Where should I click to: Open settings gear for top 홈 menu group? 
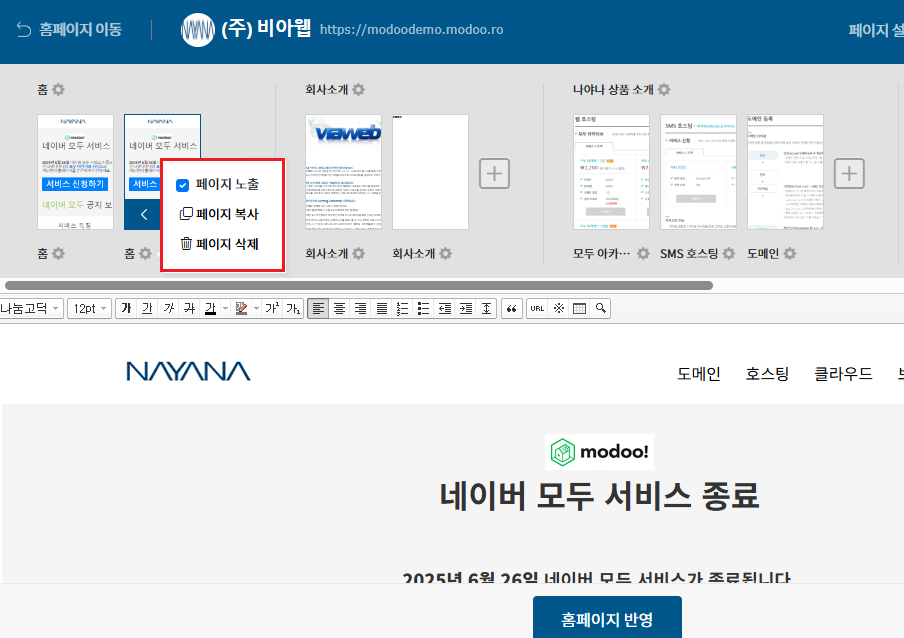click(x=58, y=89)
